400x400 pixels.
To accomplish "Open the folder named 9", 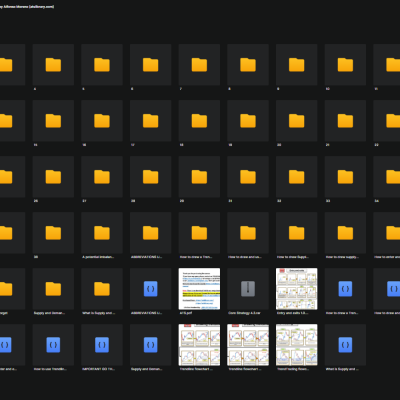I will [x=297, y=65].
